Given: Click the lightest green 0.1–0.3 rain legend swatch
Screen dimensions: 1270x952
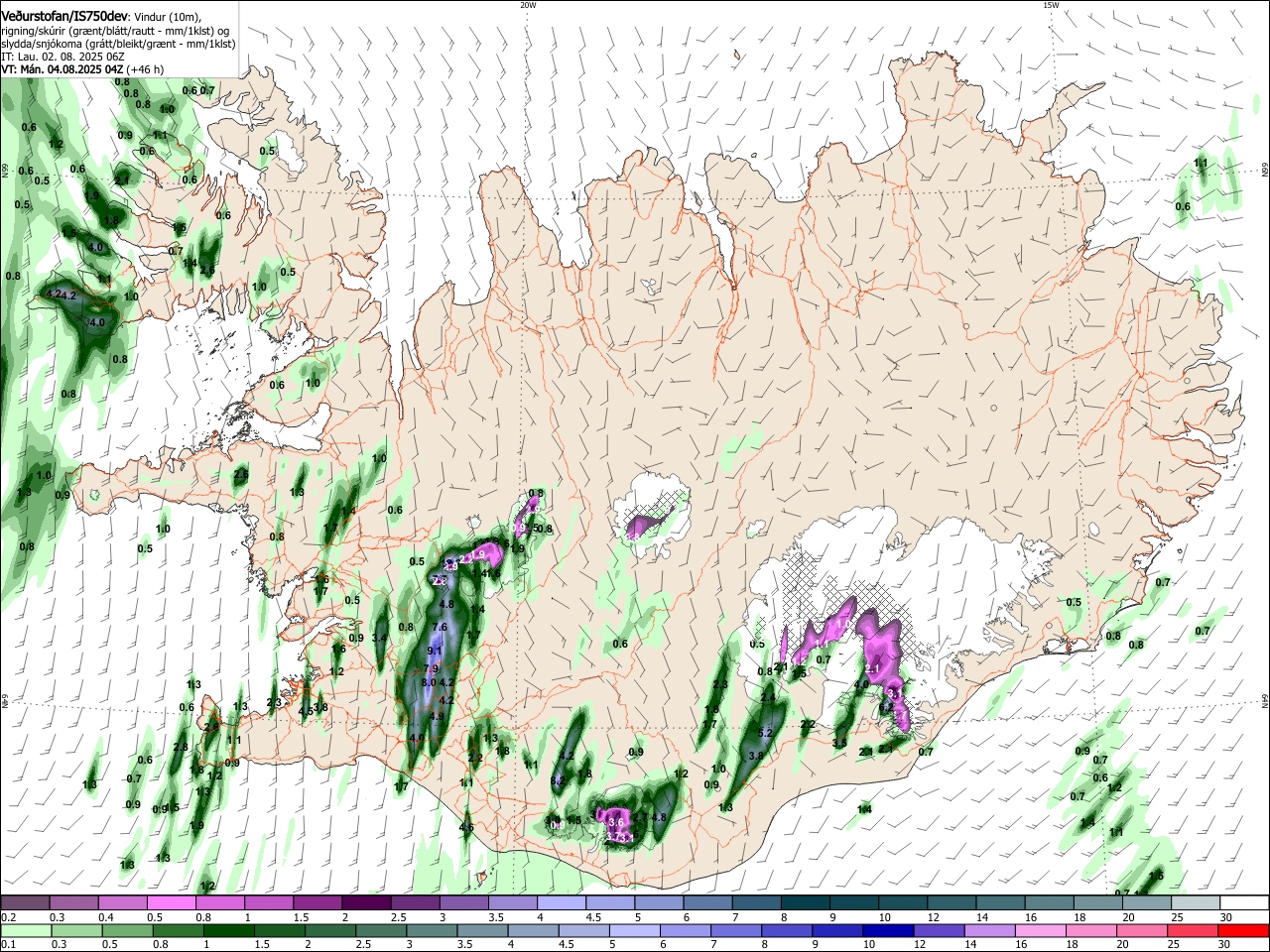Looking at the screenshot, I should tap(25, 930).
